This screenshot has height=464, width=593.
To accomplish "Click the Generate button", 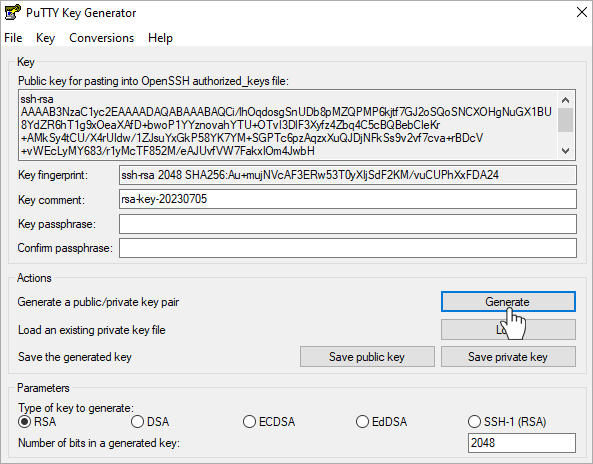I will 508,302.
